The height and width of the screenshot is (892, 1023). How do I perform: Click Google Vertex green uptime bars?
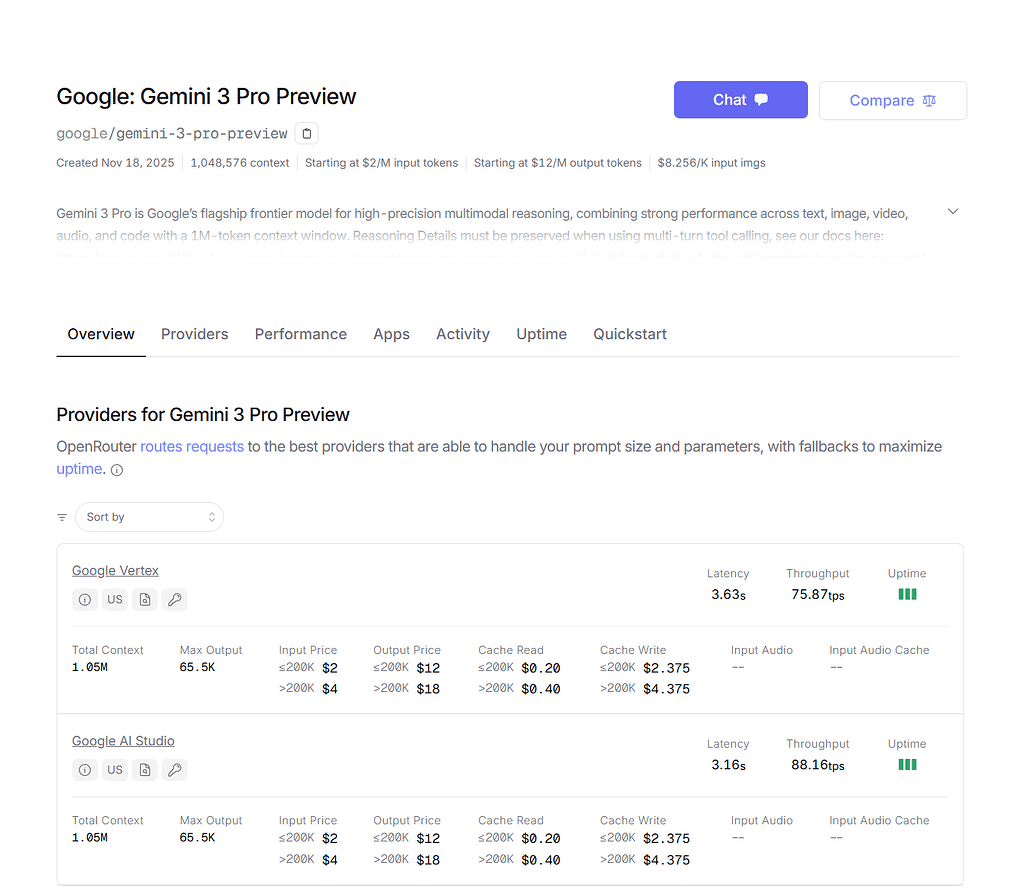908,594
